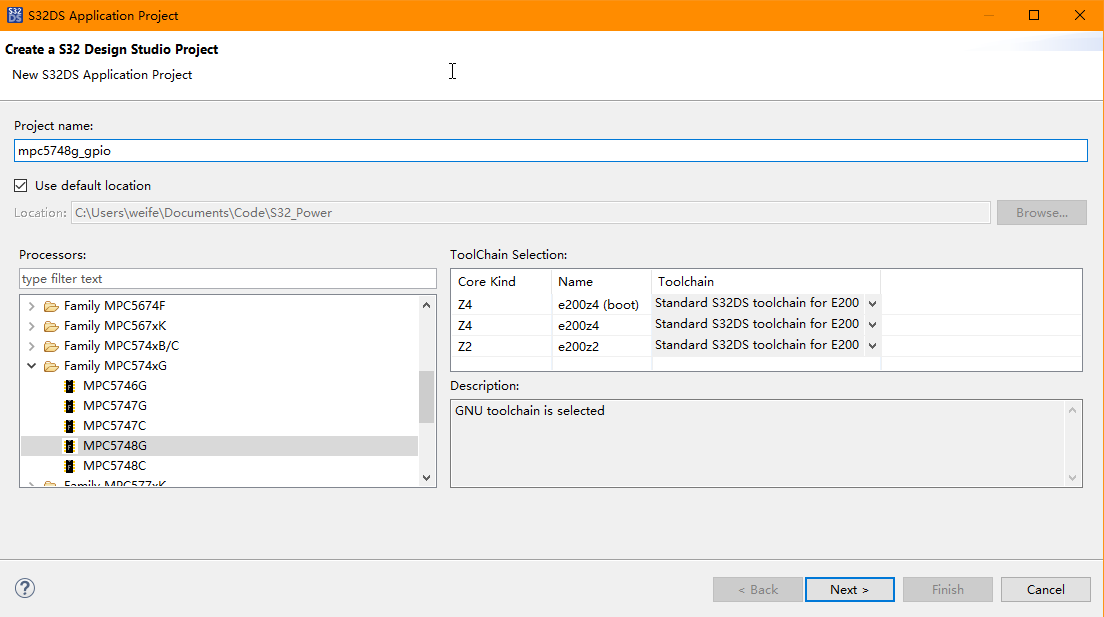
Task: Click the folder icon for Family MPC574xG
Action: 52,365
